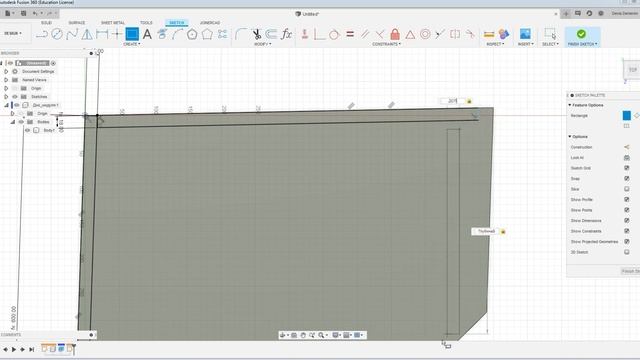
Task: Toggle the Show Points checkbox
Action: tap(627, 210)
